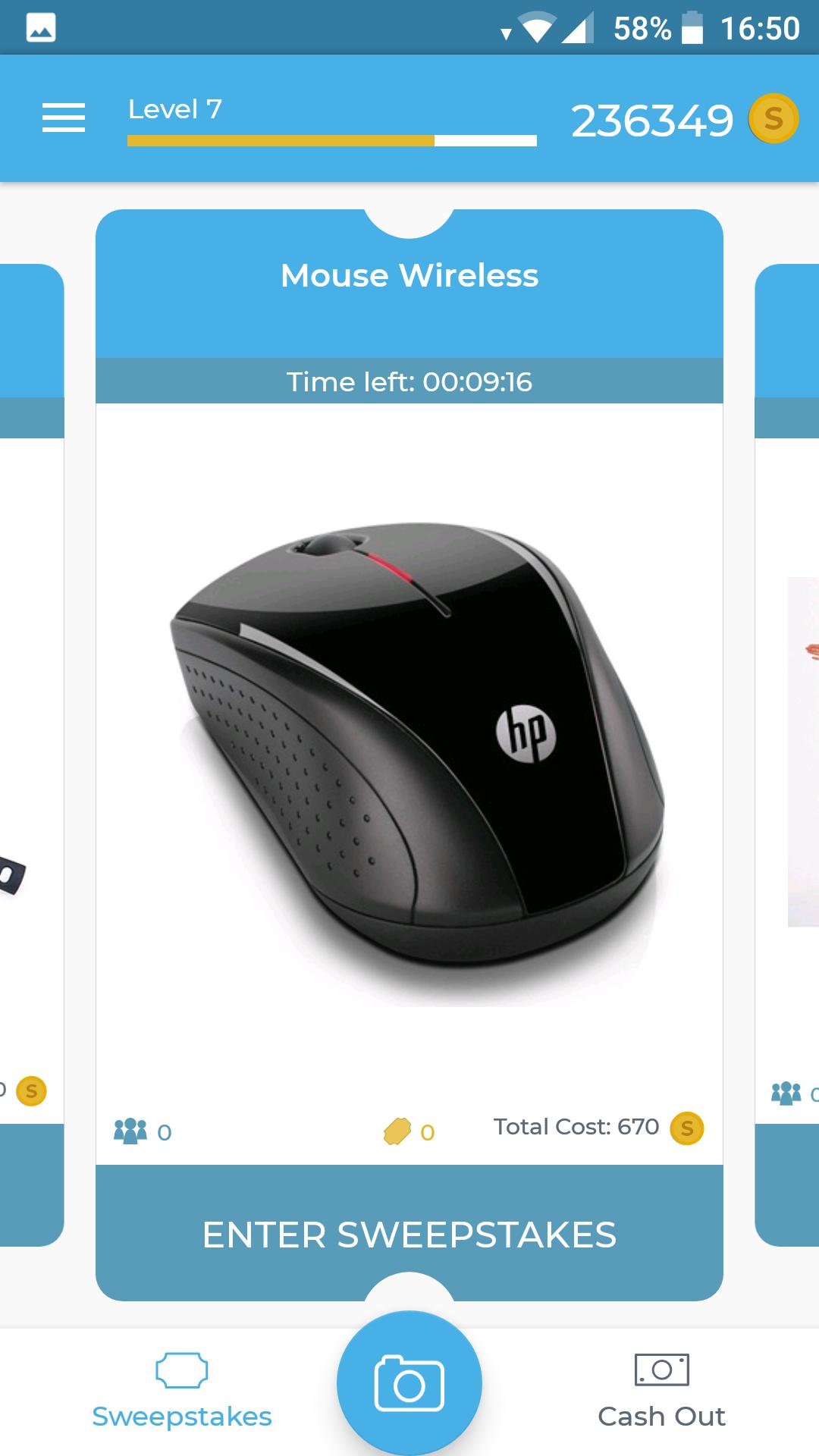Show the next sweepstakes card on right
Viewport: 819px width, 1456px height.
[x=787, y=755]
